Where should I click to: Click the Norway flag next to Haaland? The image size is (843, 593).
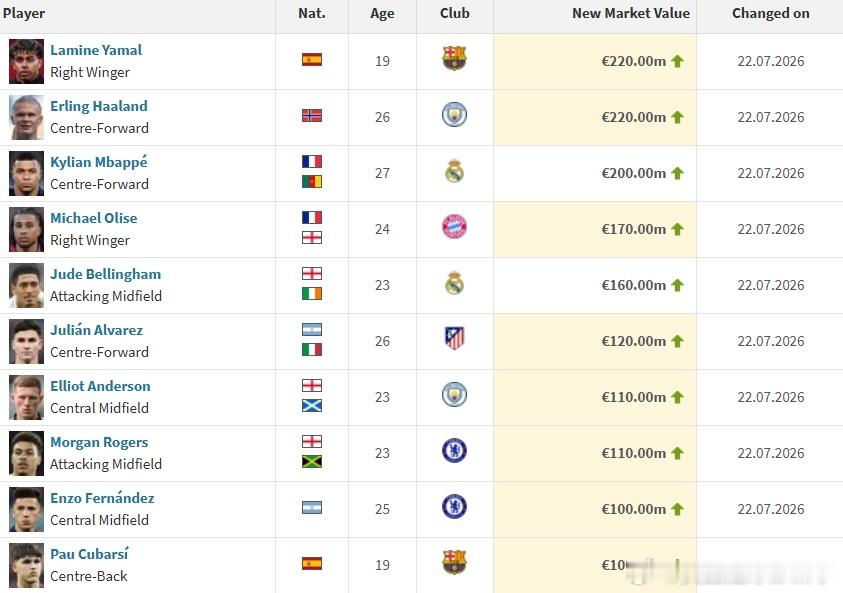(x=312, y=116)
